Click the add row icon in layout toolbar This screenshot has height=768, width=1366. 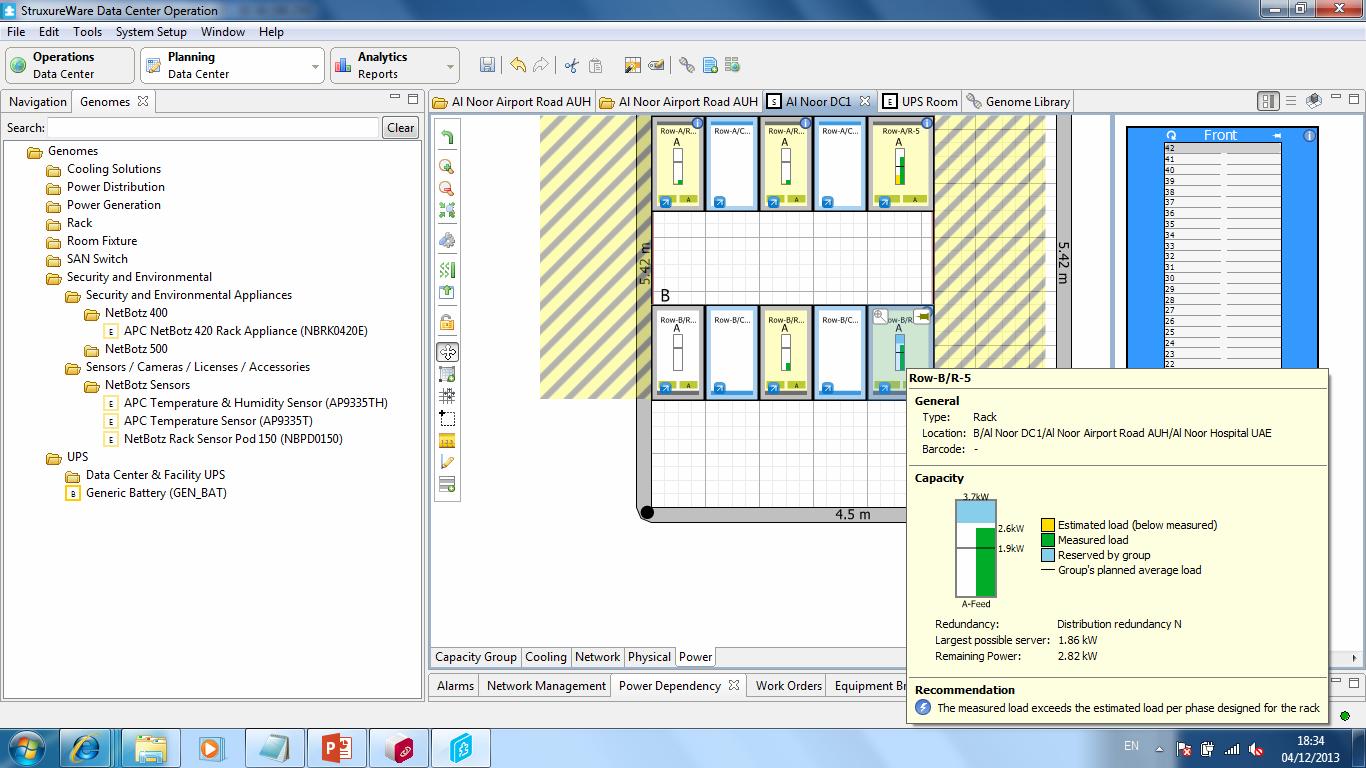447,484
